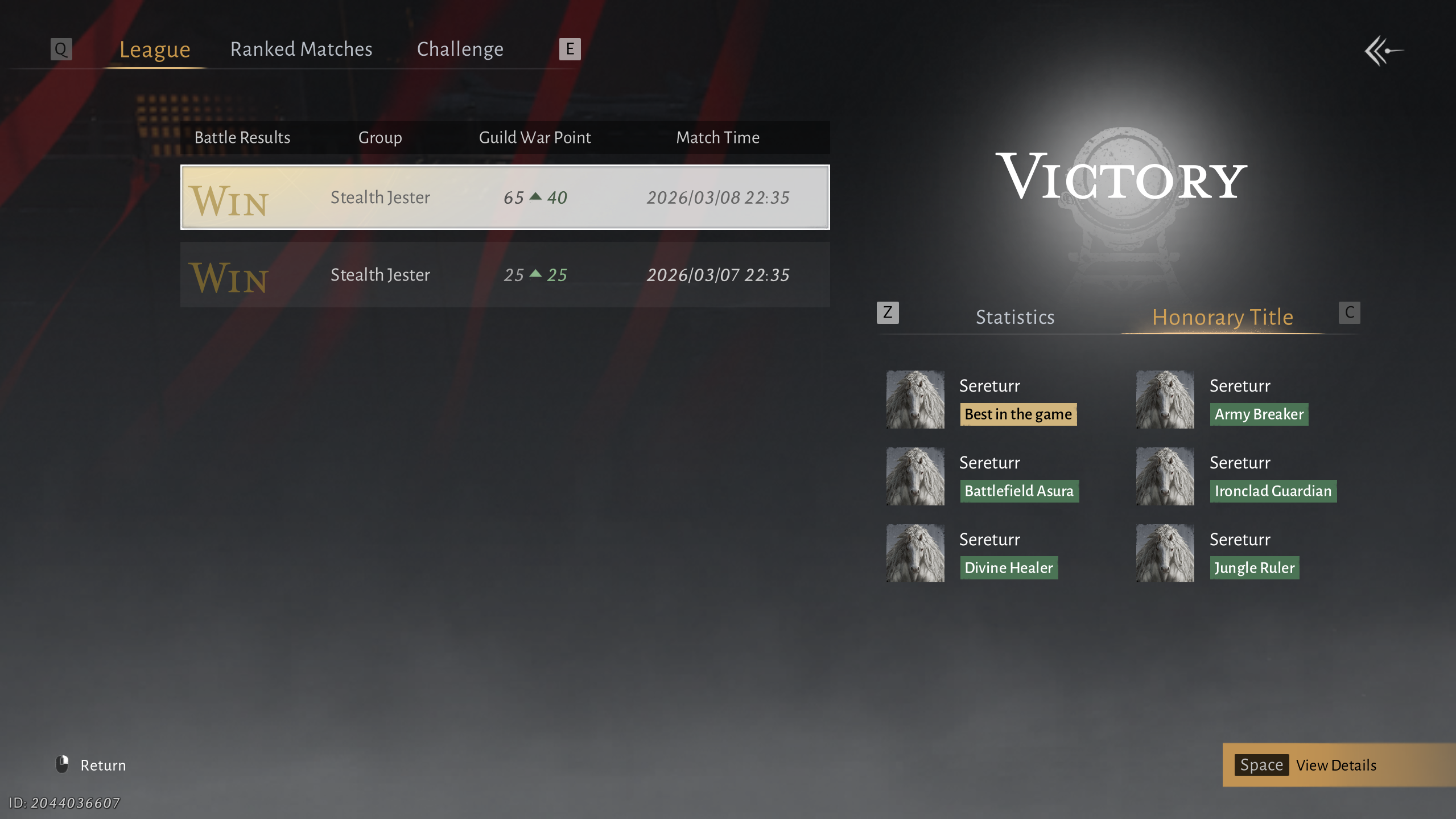
Task: Click horse avatar next to Best in the game
Action: click(x=915, y=400)
